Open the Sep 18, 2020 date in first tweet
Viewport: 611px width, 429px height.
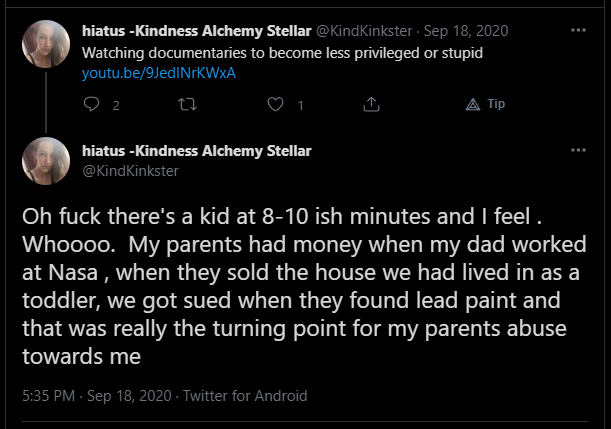(466, 31)
